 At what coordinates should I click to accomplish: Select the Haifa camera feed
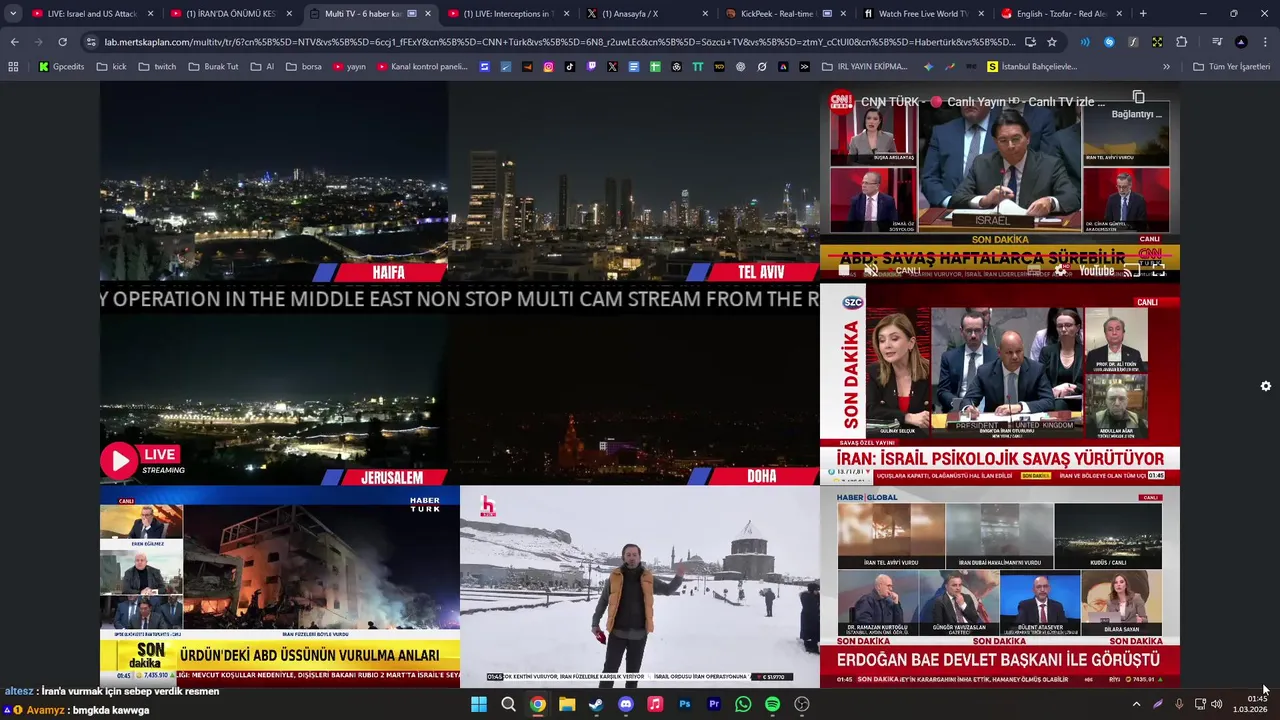pyautogui.click(x=274, y=180)
